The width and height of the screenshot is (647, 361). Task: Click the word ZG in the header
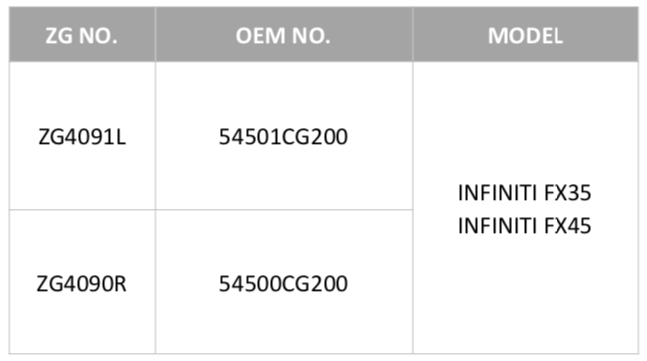[x=59, y=35]
